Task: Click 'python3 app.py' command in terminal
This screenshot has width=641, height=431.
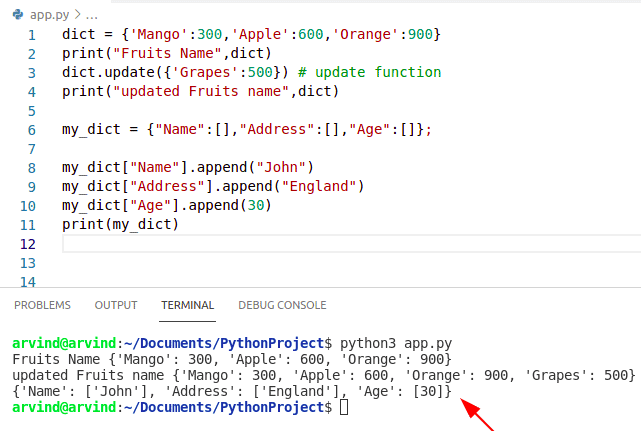Action: pyautogui.click(x=396, y=343)
